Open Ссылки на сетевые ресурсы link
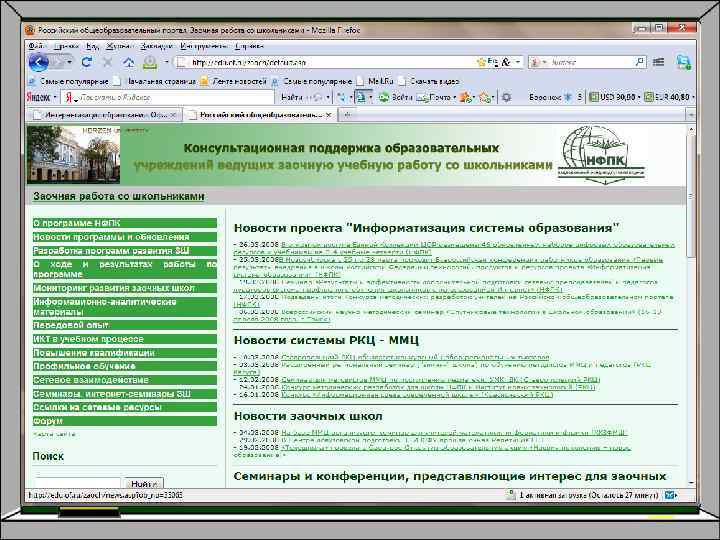Image resolution: width=720 pixels, height=540 pixels. (124, 407)
